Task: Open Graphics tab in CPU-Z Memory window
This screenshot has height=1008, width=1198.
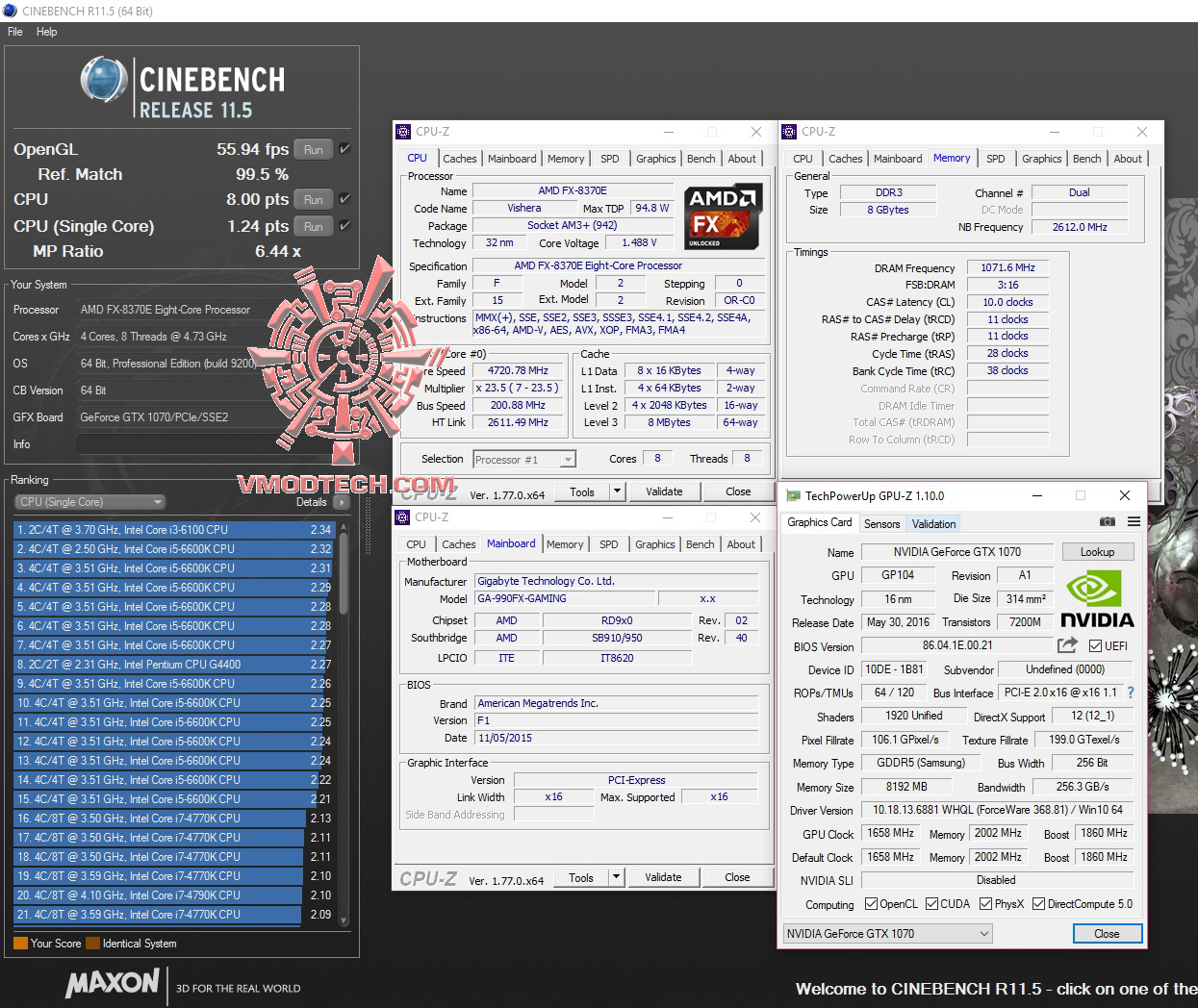Action: pos(1042,159)
